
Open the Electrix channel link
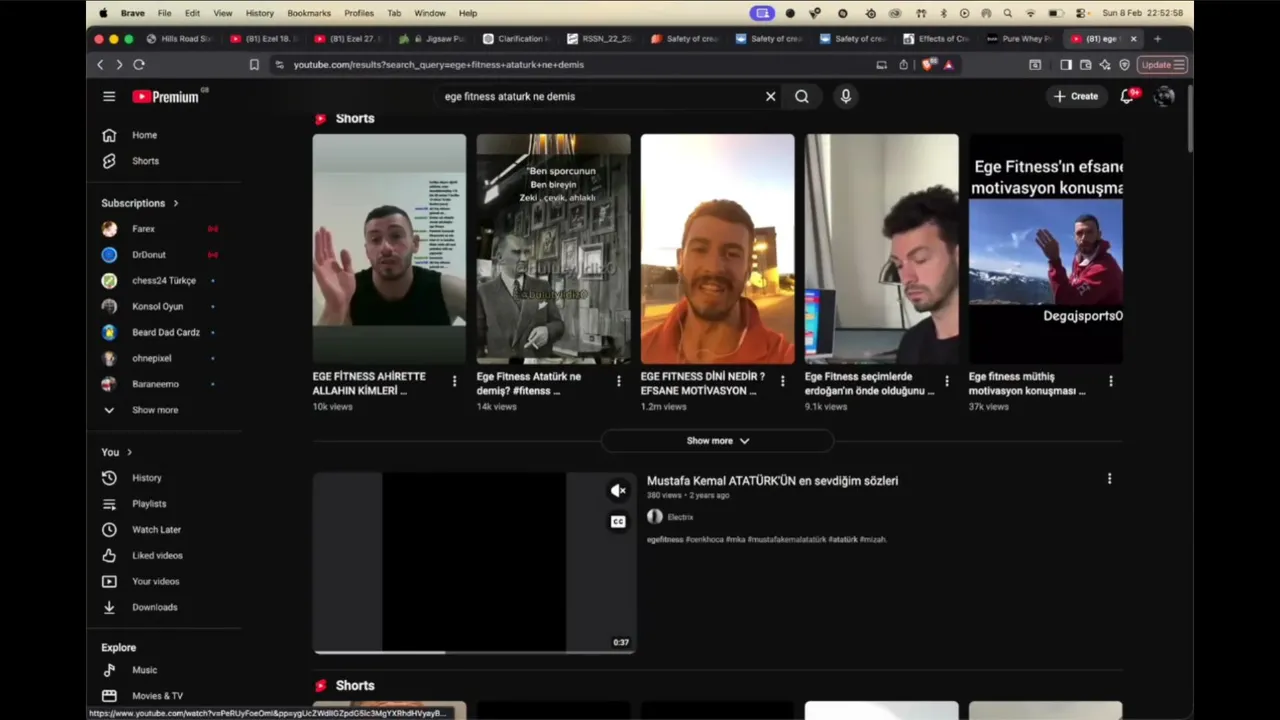[680, 517]
